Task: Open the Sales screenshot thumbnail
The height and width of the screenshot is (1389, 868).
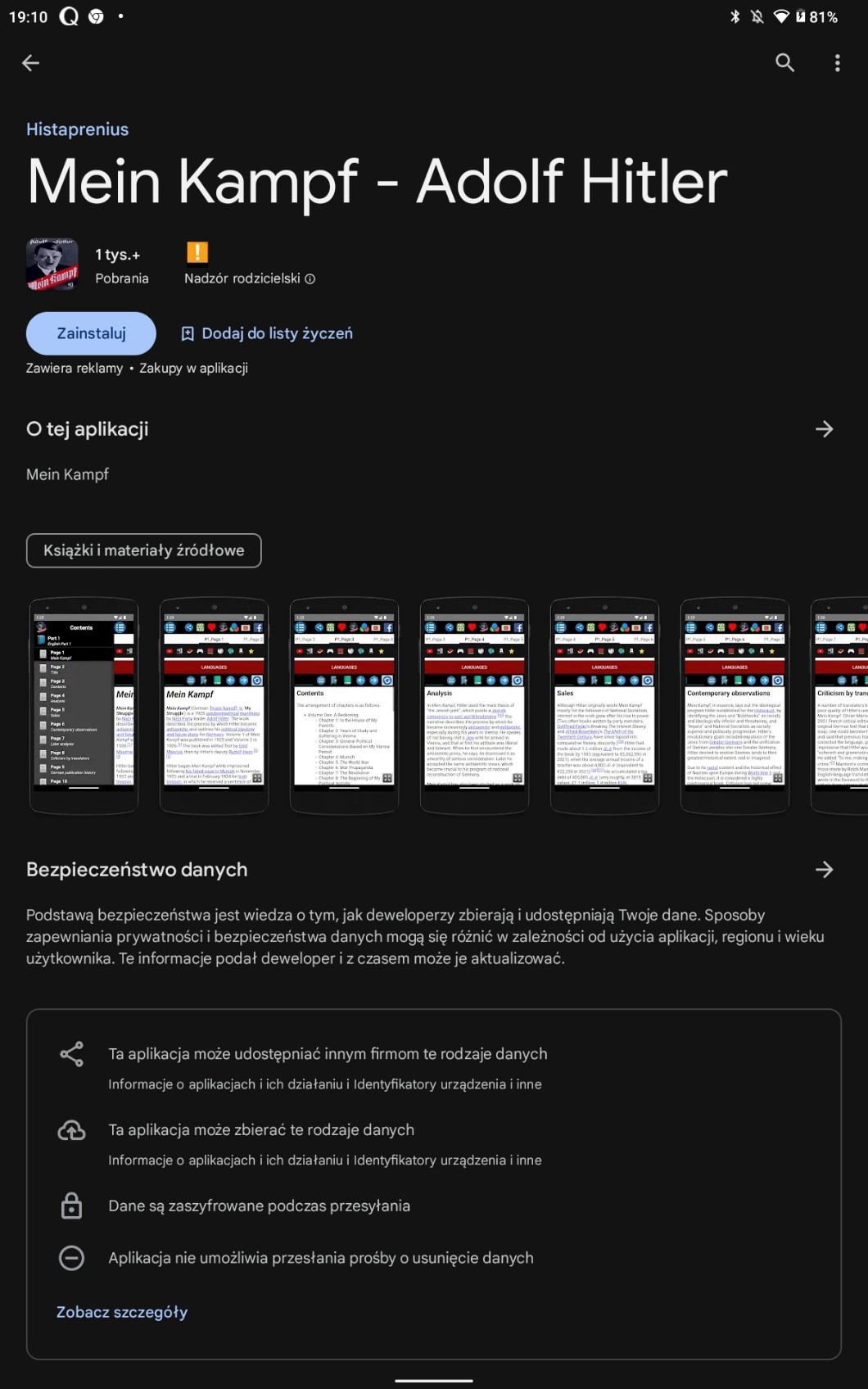Action: coord(604,705)
